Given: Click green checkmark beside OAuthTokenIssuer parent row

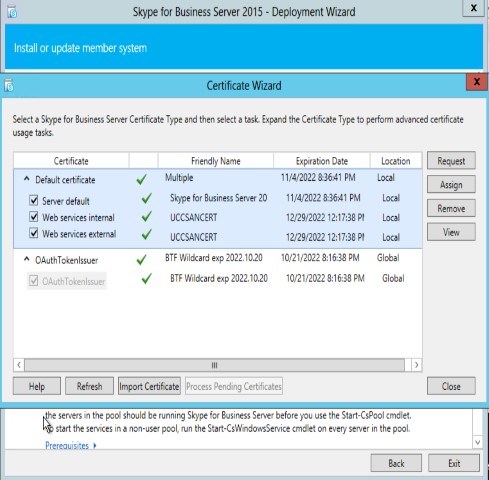Looking at the screenshot, I should 142,259.
